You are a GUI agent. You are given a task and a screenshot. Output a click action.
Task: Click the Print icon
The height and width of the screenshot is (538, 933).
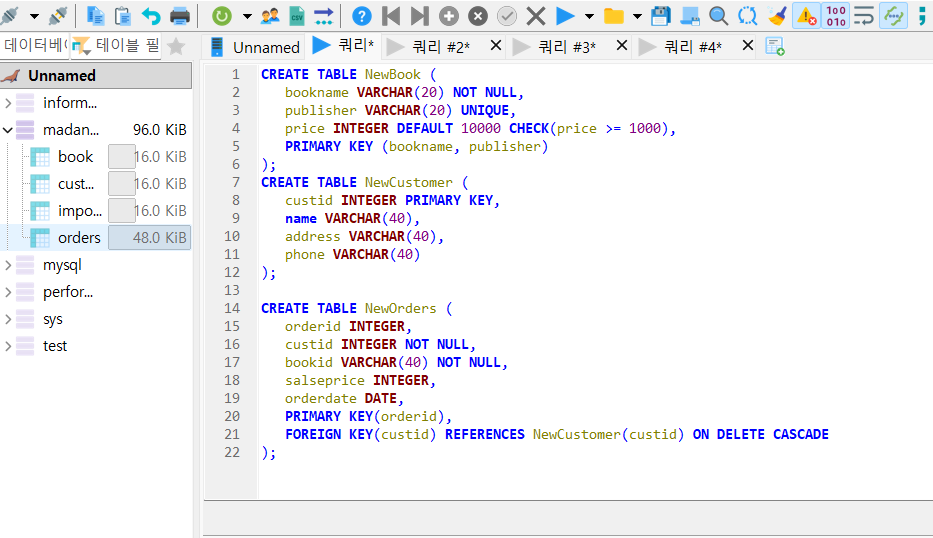pyautogui.click(x=180, y=16)
